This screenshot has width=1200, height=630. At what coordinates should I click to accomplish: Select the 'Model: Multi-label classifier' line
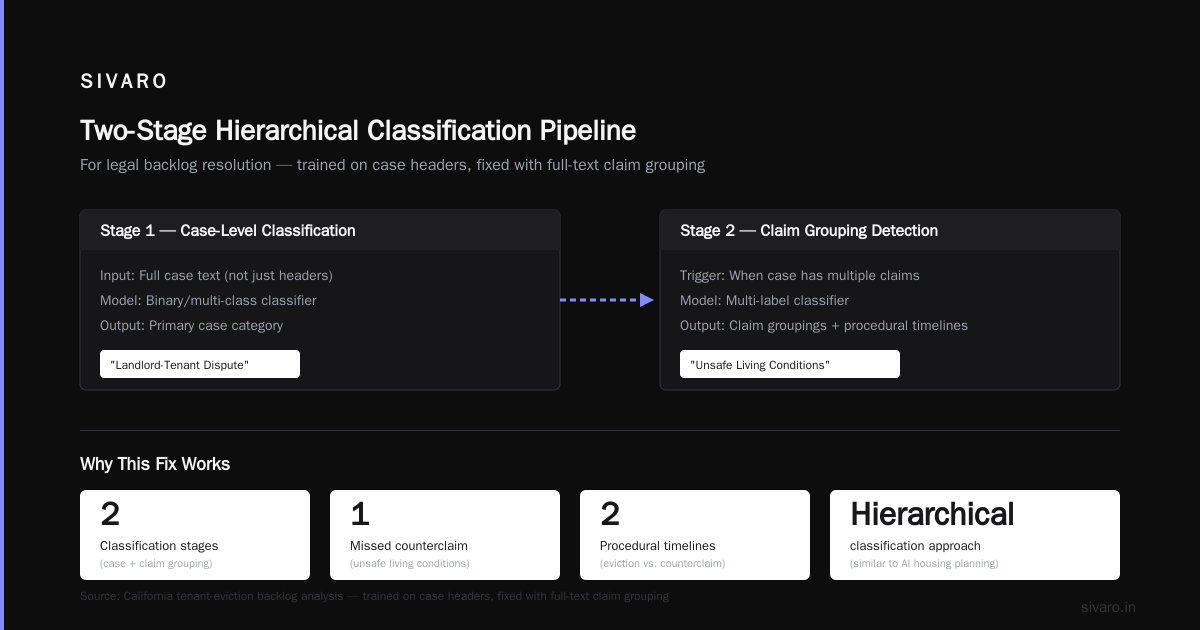pos(764,300)
